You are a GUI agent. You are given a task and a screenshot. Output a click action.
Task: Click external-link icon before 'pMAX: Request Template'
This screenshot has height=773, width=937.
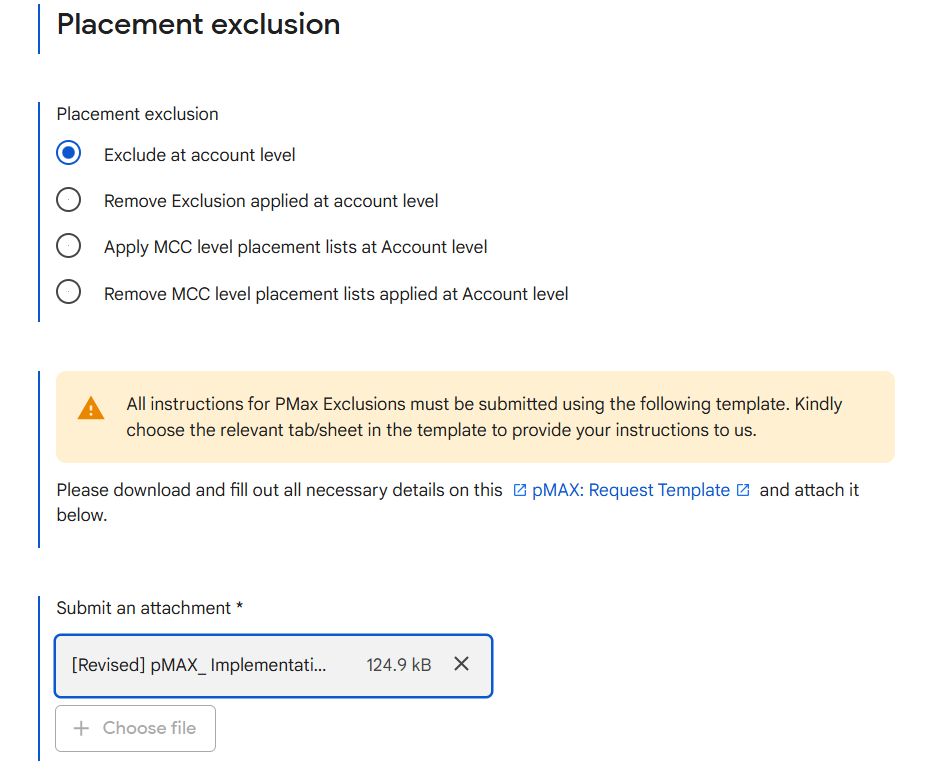click(520, 490)
